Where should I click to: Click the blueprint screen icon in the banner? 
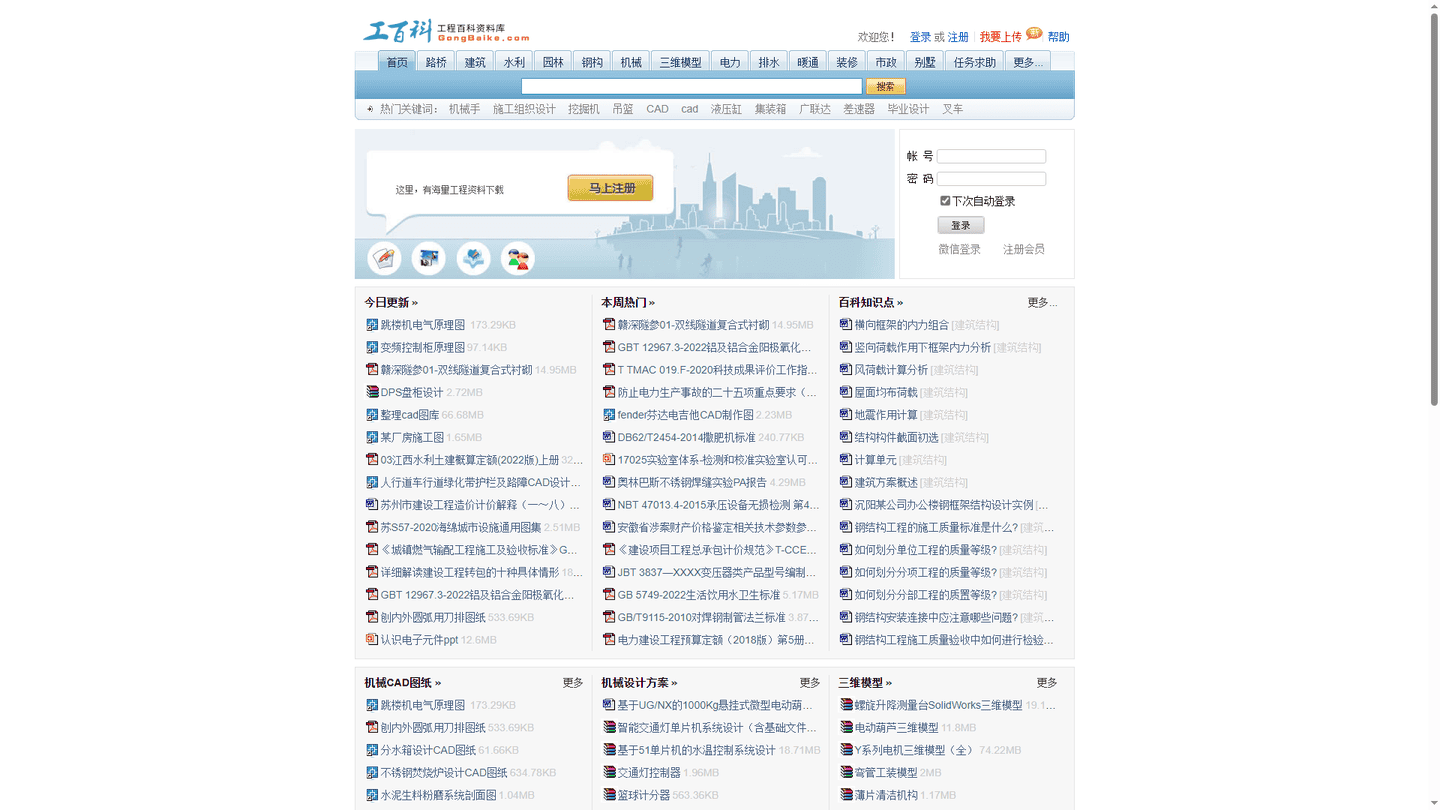pyautogui.click(x=429, y=259)
